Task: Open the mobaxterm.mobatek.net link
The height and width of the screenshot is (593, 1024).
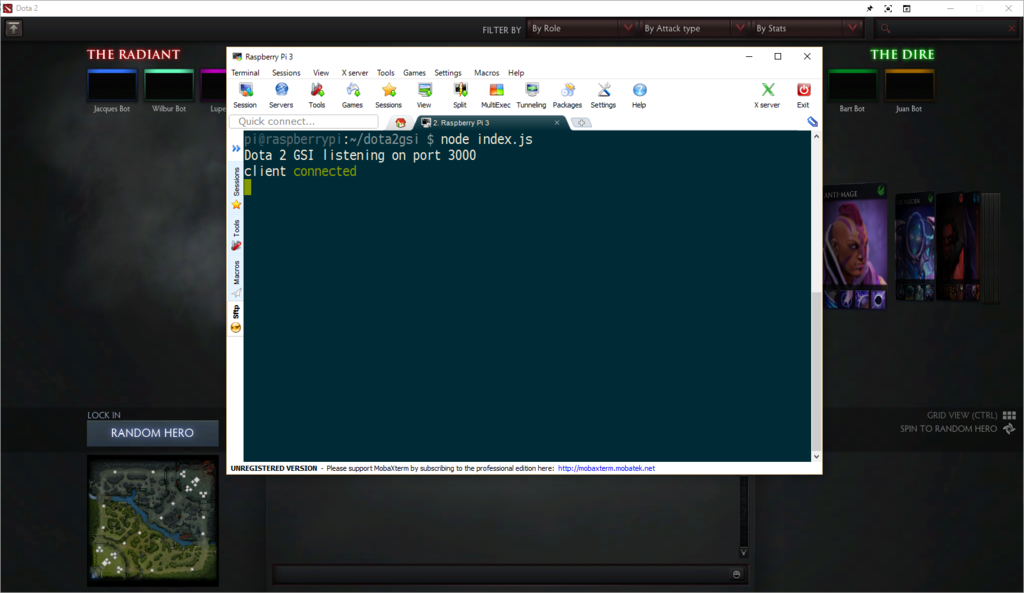Action: [x=606, y=468]
